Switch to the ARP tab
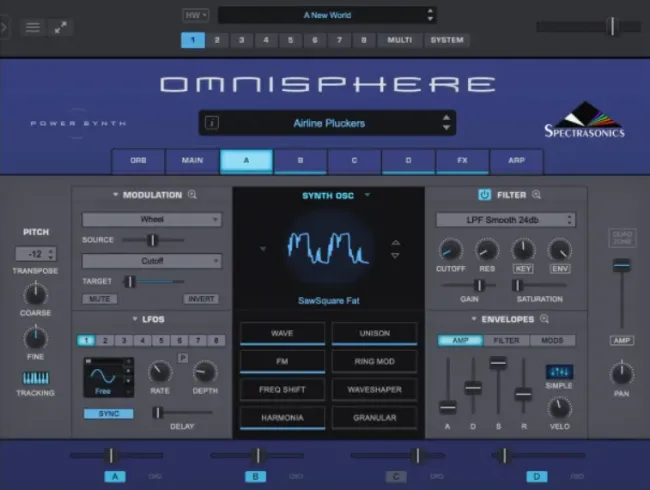This screenshot has width=650, height=490. [x=517, y=160]
